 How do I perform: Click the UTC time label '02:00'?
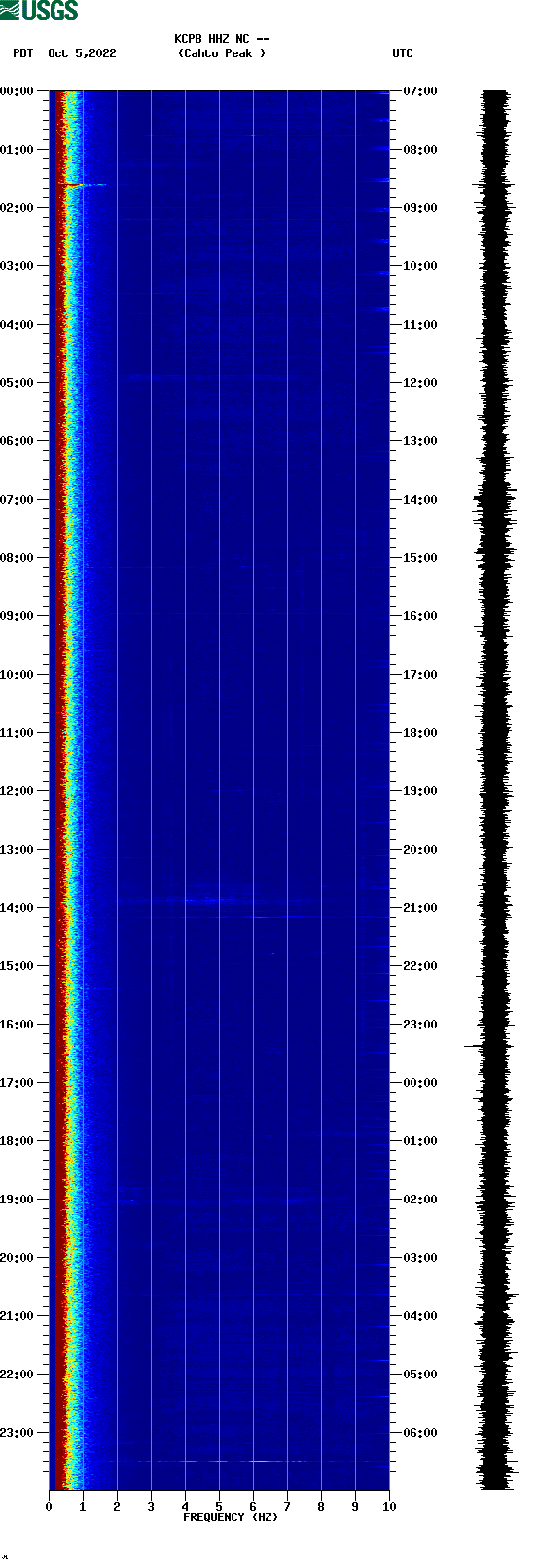pos(420,1200)
